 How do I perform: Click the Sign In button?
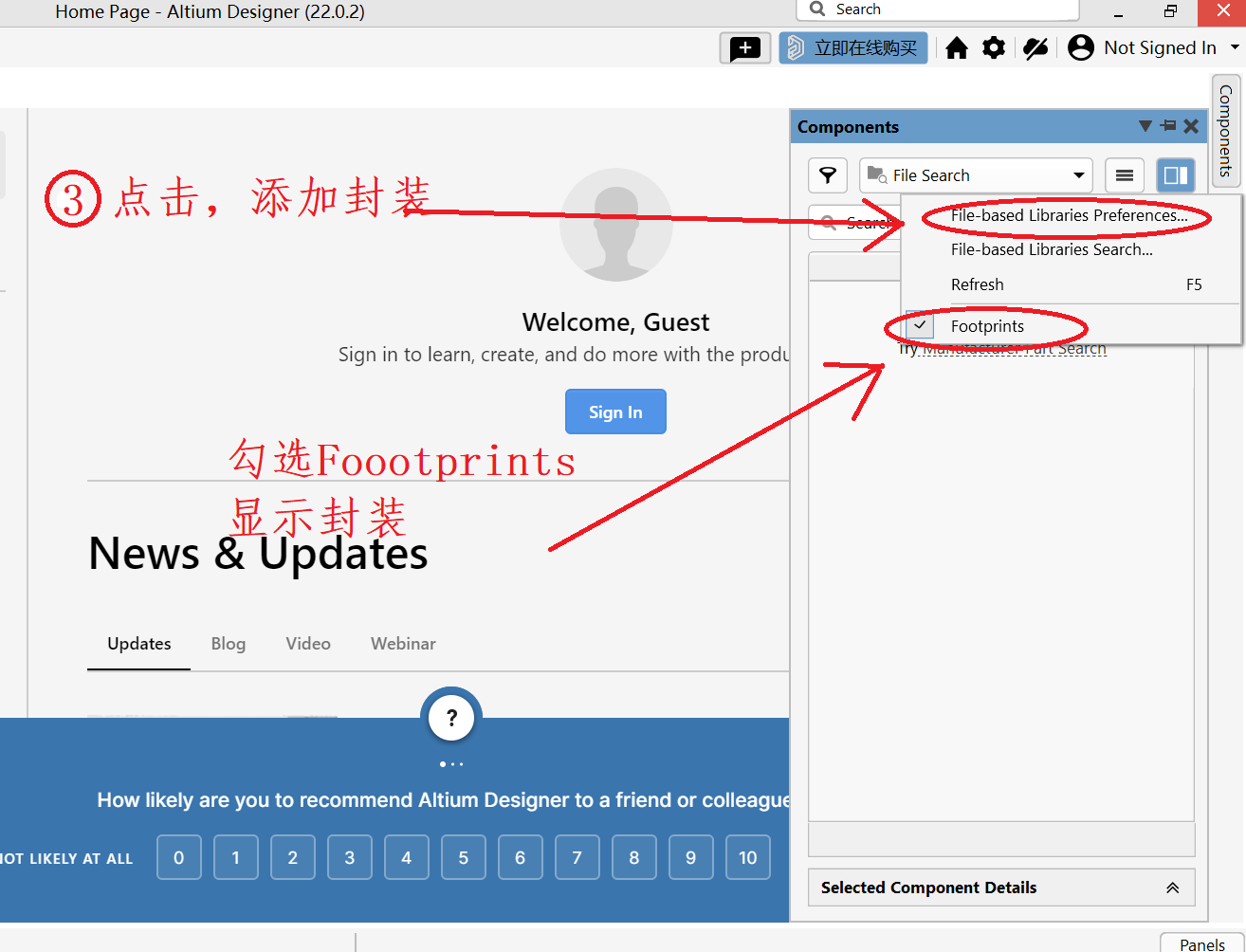(614, 411)
